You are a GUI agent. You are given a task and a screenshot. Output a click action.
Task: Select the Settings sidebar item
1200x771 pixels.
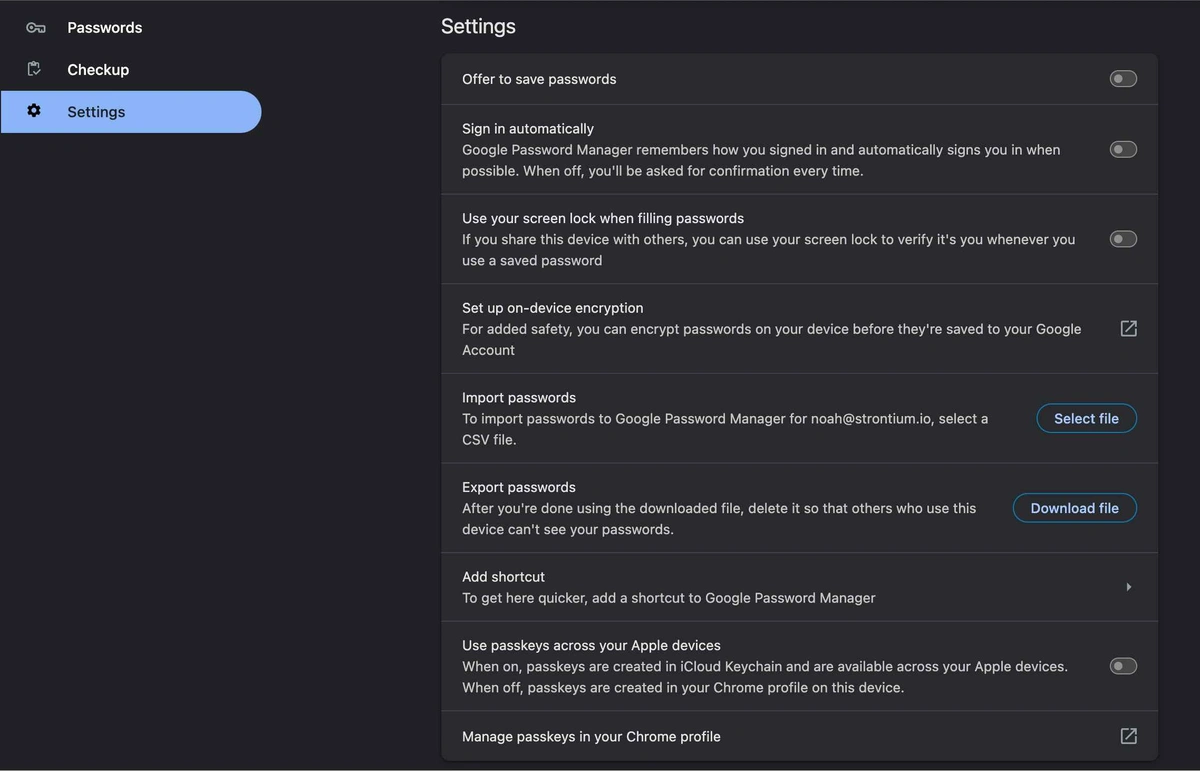(x=131, y=112)
